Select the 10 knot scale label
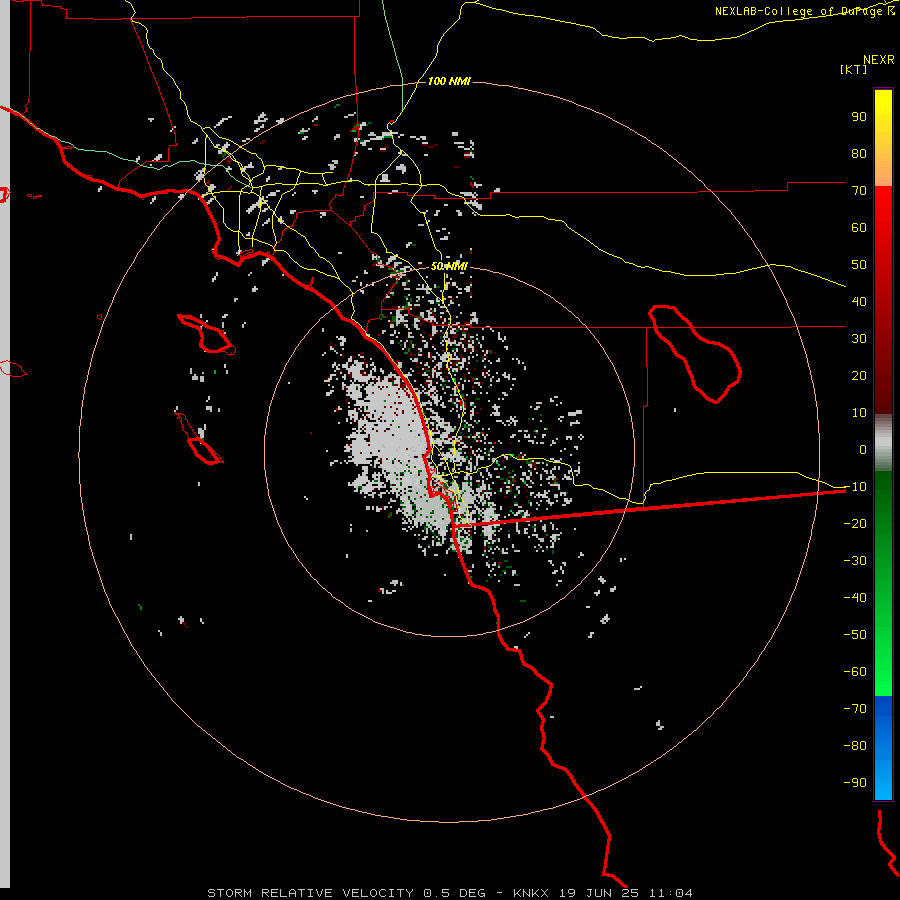Viewport: 900px width, 900px height. click(x=859, y=413)
